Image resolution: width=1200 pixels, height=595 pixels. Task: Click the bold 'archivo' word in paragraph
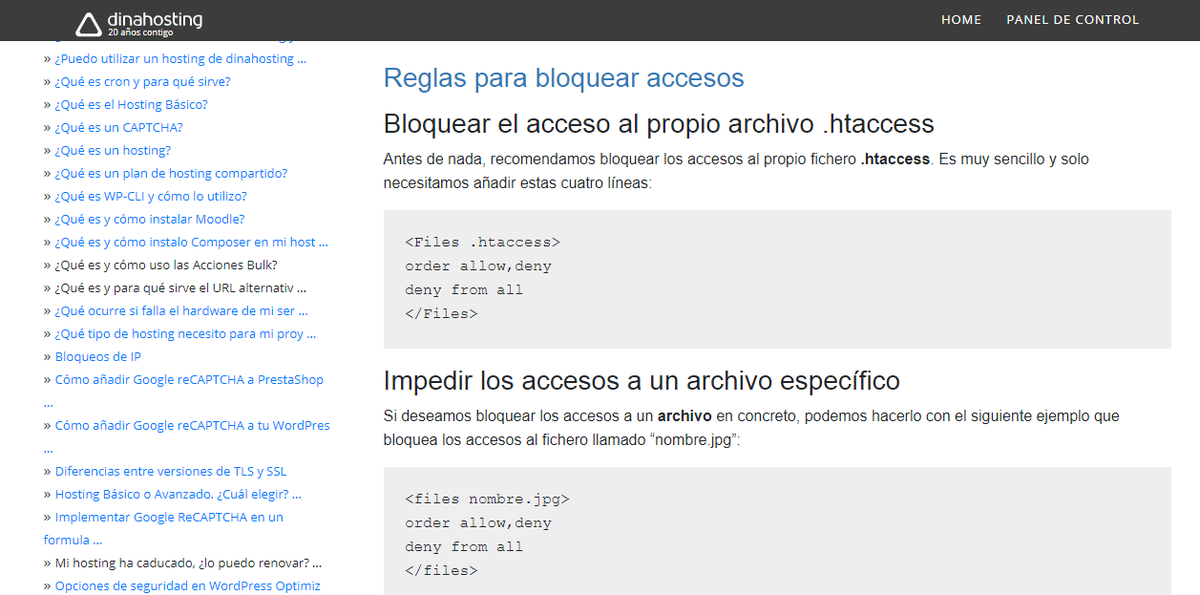click(x=683, y=416)
